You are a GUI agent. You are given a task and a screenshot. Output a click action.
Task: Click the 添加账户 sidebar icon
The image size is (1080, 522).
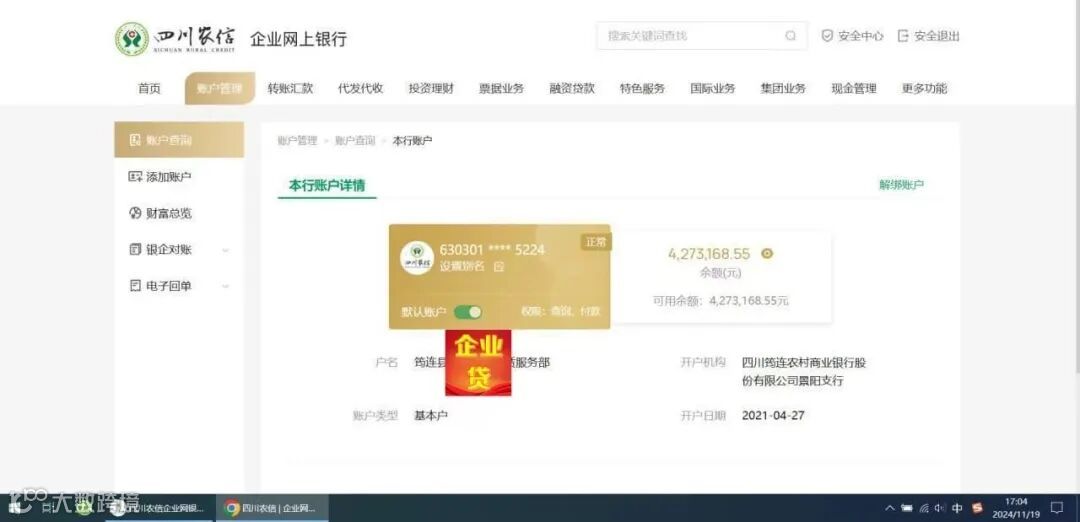coord(135,177)
